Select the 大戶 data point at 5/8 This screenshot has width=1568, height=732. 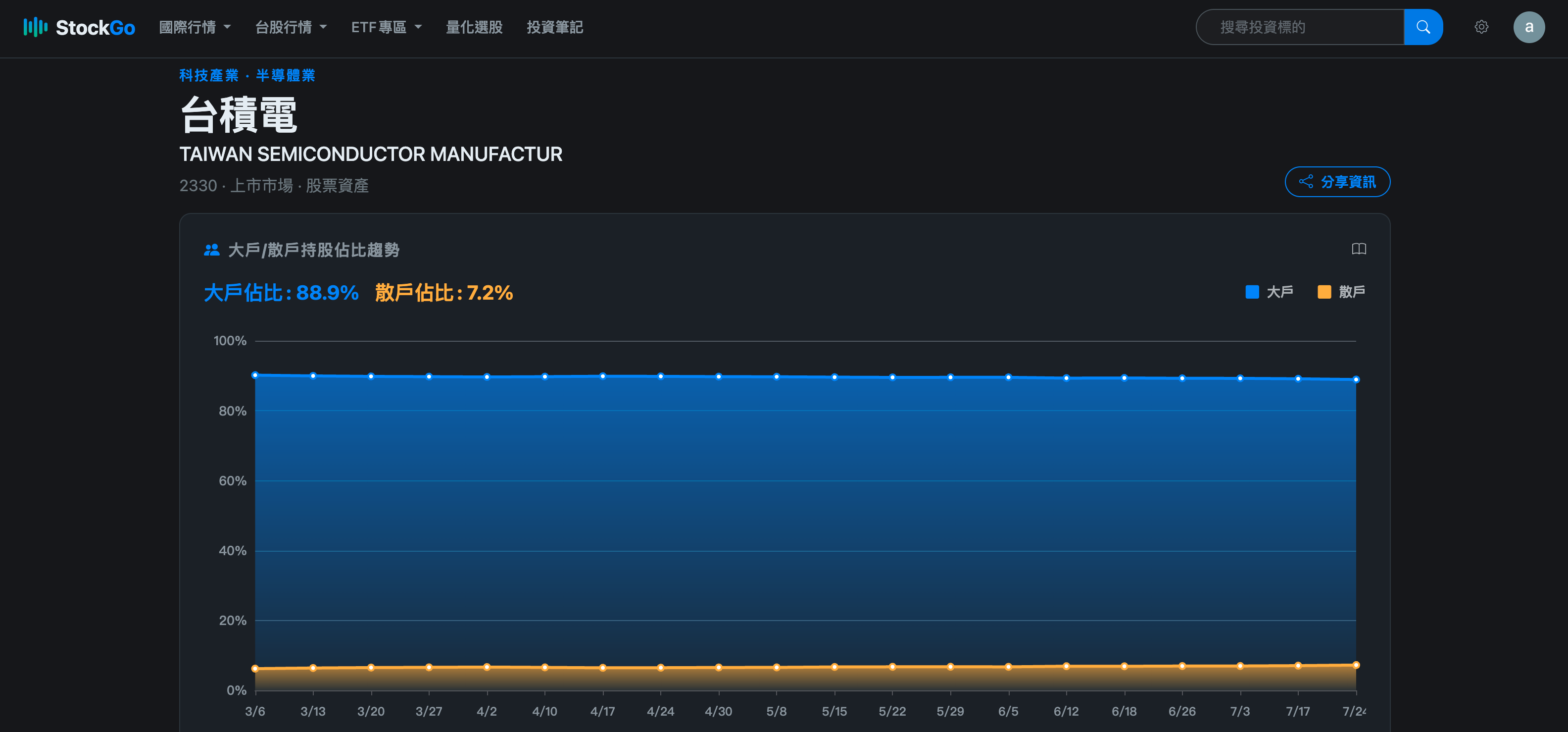(777, 376)
